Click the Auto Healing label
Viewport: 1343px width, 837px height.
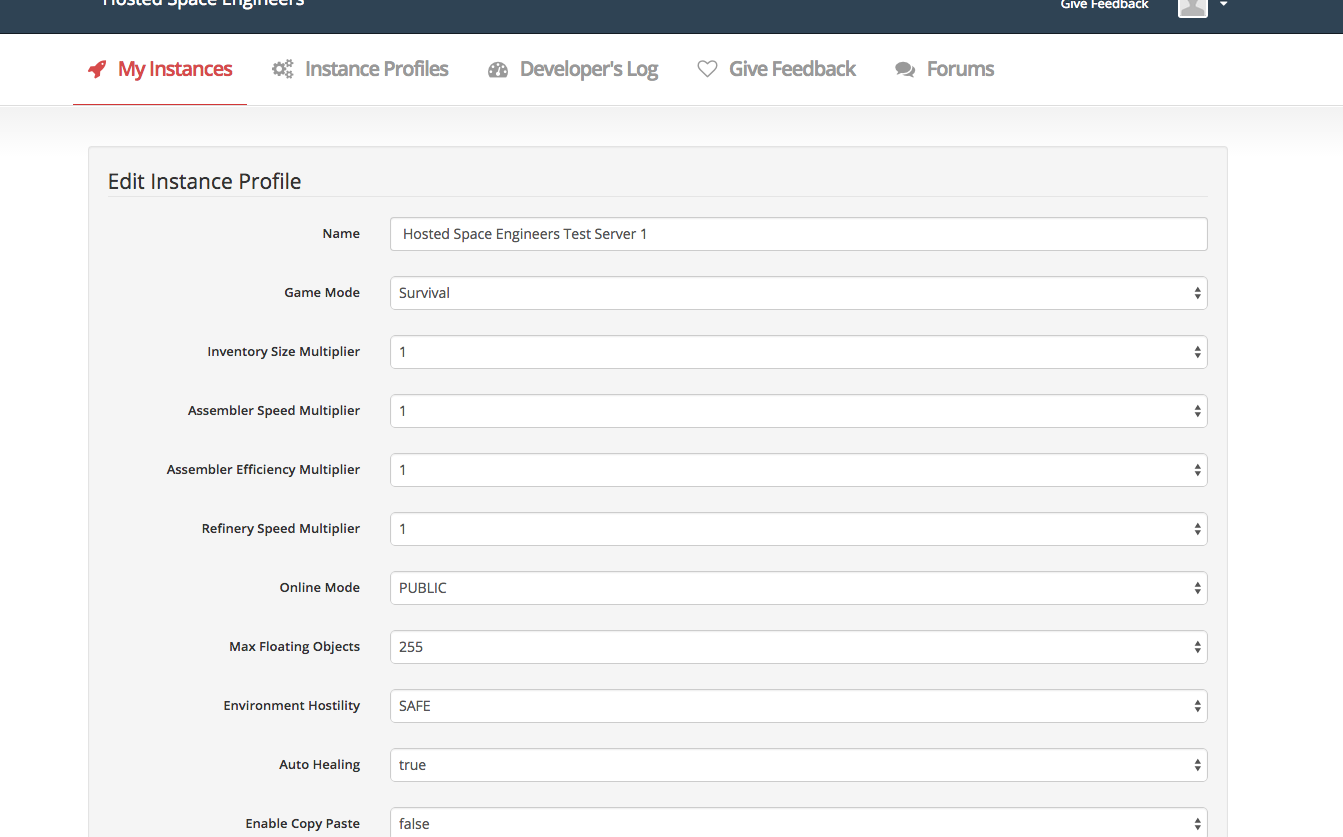pos(320,765)
